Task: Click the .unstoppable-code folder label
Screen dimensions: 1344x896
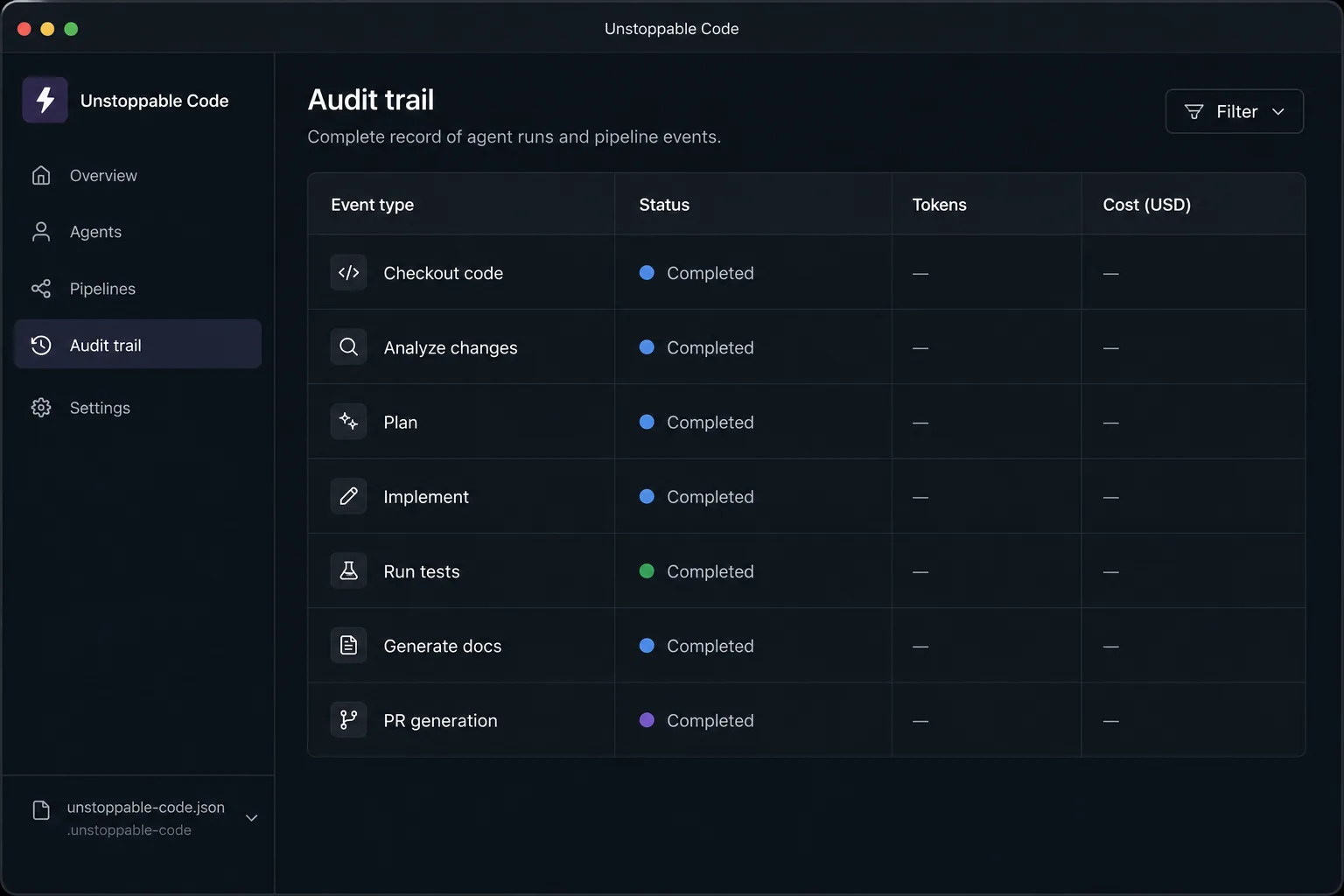Action: [x=129, y=830]
